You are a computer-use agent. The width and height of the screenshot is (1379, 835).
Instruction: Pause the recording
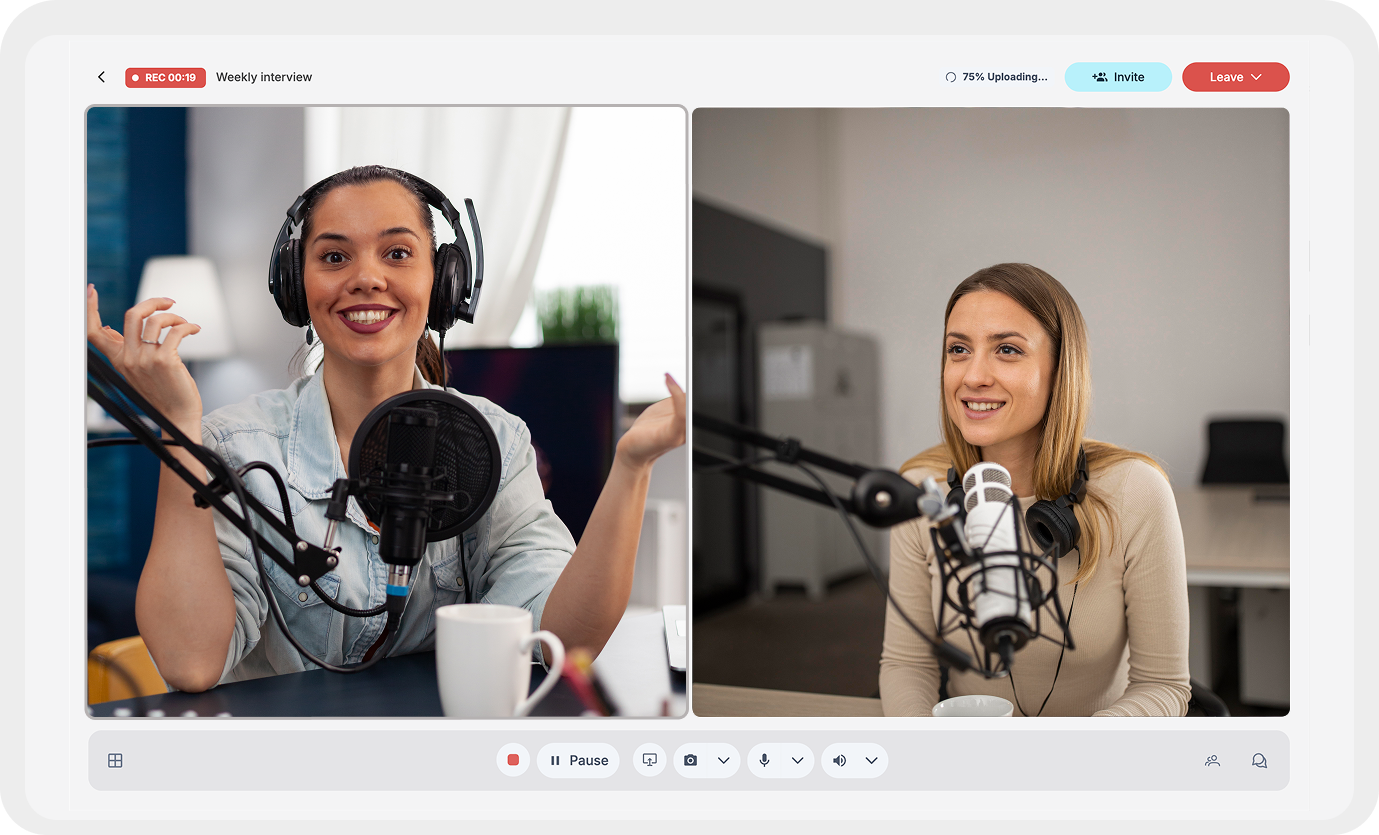coord(578,760)
